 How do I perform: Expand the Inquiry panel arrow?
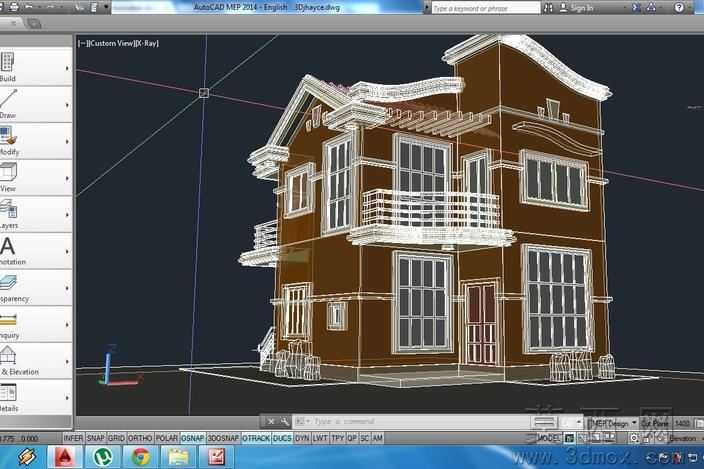tap(67, 325)
